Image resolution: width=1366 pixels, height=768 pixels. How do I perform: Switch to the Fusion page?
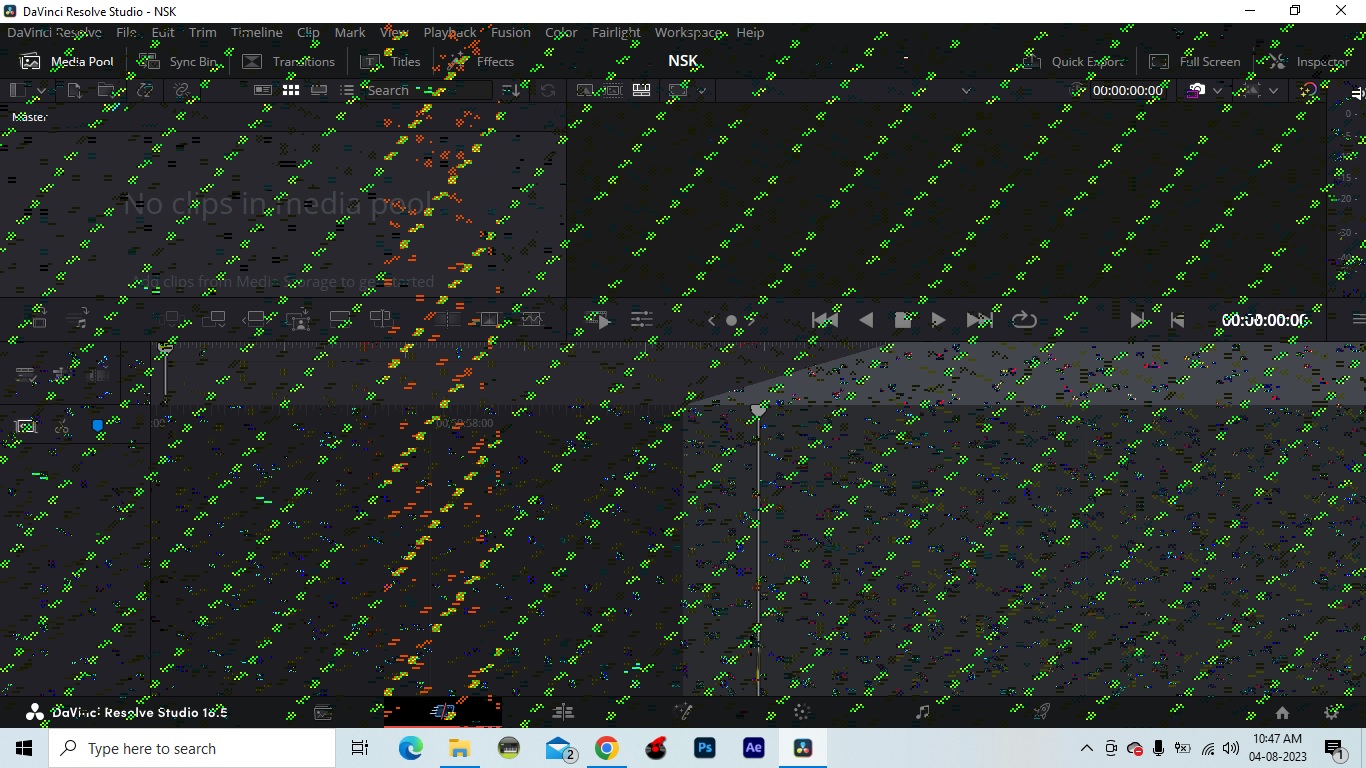(x=683, y=712)
